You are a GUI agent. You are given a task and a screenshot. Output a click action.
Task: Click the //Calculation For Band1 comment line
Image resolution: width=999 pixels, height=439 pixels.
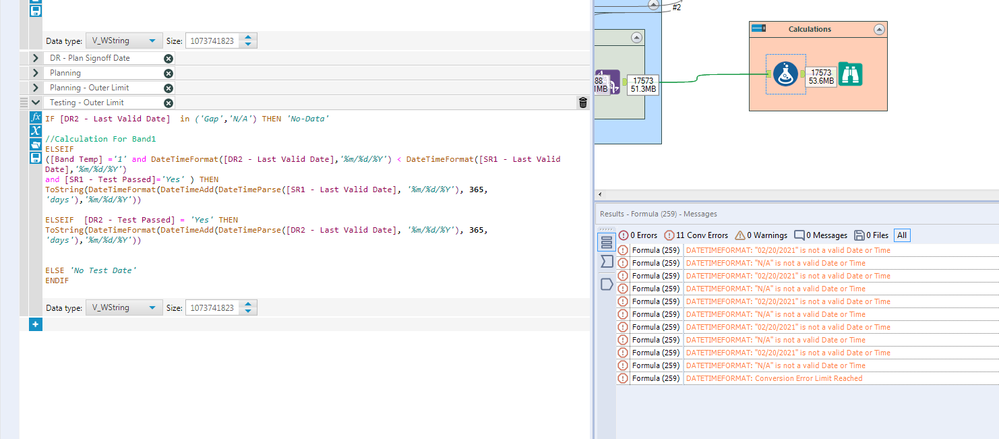click(x=101, y=138)
